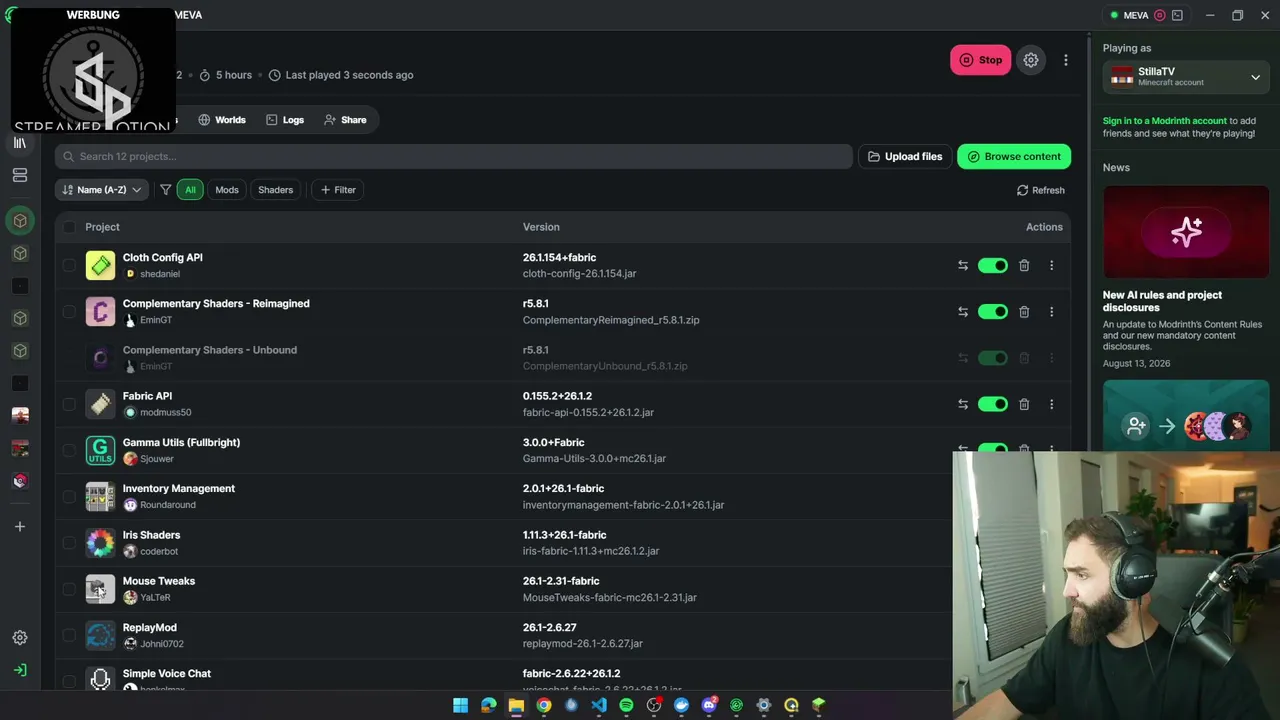Enable Complementary Shaders - Unbound toggle
This screenshot has height=720, width=1280.
[993, 358]
